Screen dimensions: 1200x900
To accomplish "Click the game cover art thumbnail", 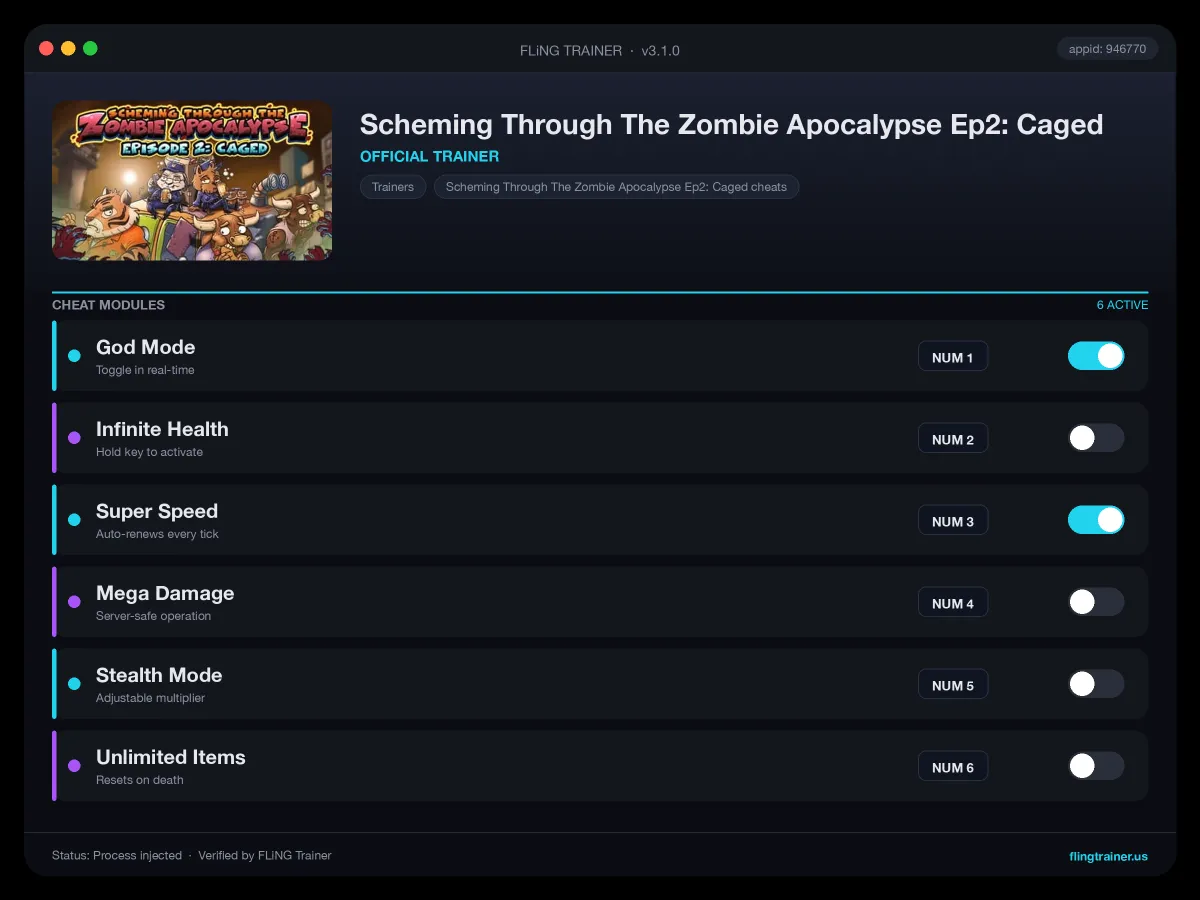I will [192, 181].
